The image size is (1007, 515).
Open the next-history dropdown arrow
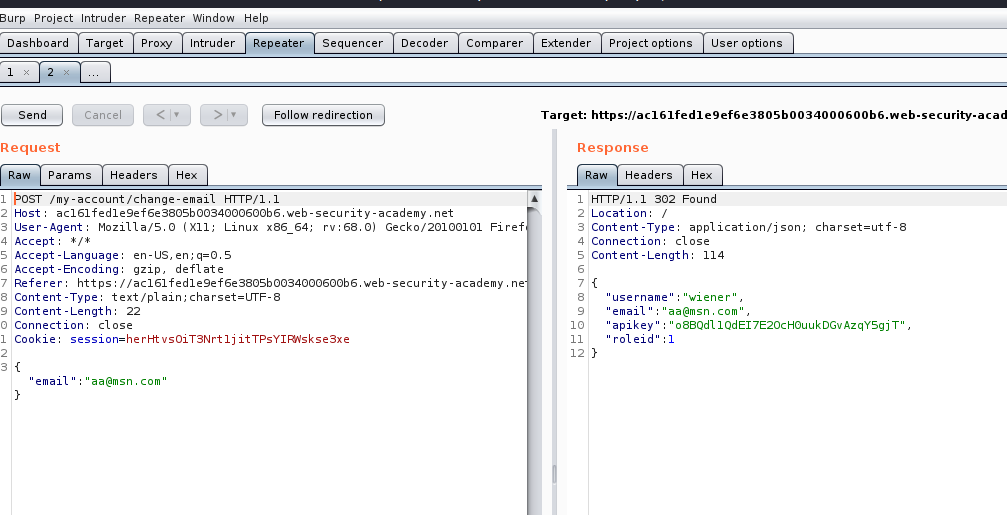(x=234, y=115)
